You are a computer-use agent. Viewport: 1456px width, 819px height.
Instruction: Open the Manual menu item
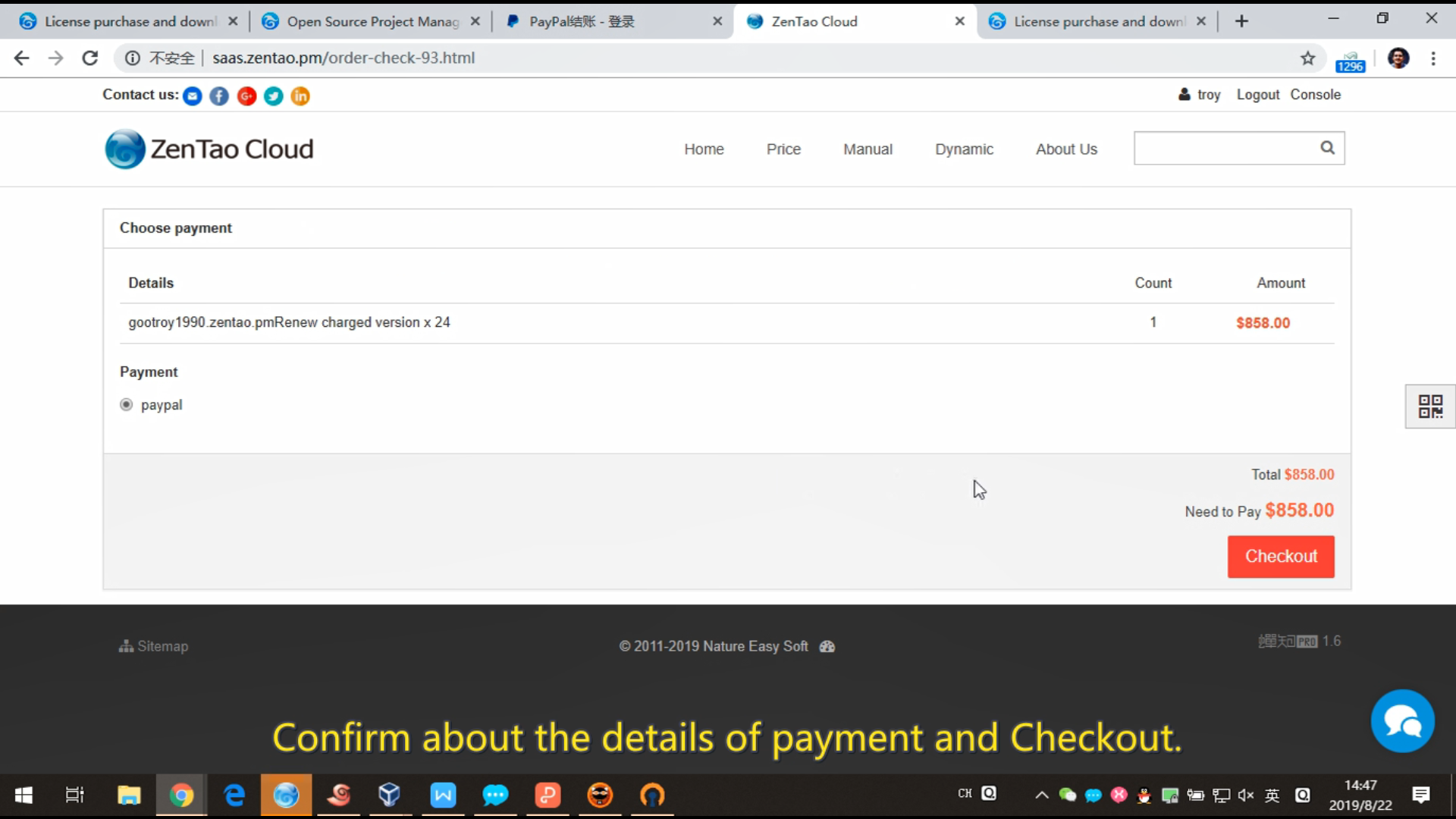coord(868,149)
